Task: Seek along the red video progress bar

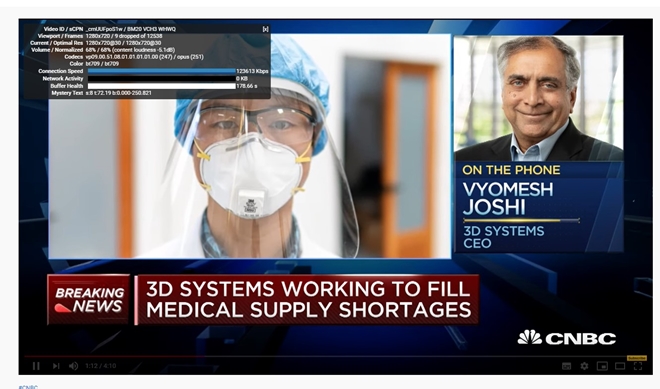Action: click(x=335, y=356)
